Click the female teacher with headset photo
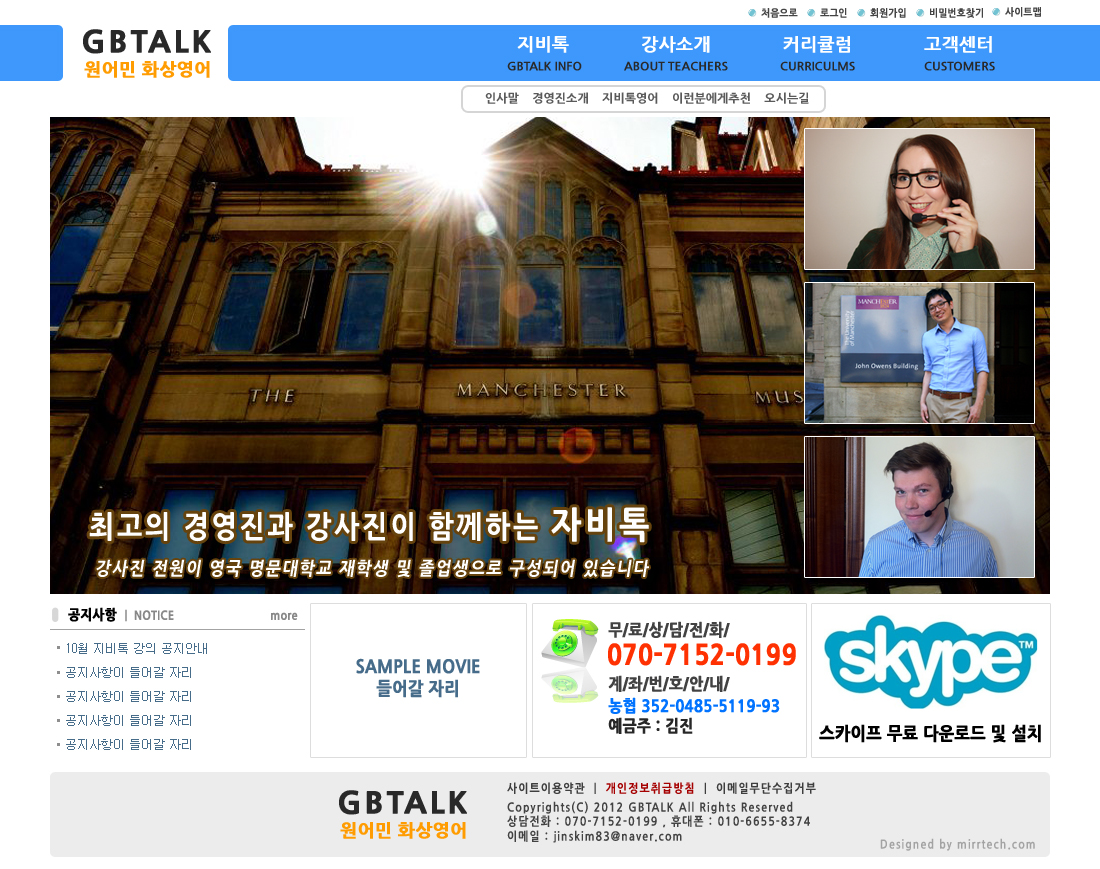This screenshot has height=869, width=1100. [919, 199]
